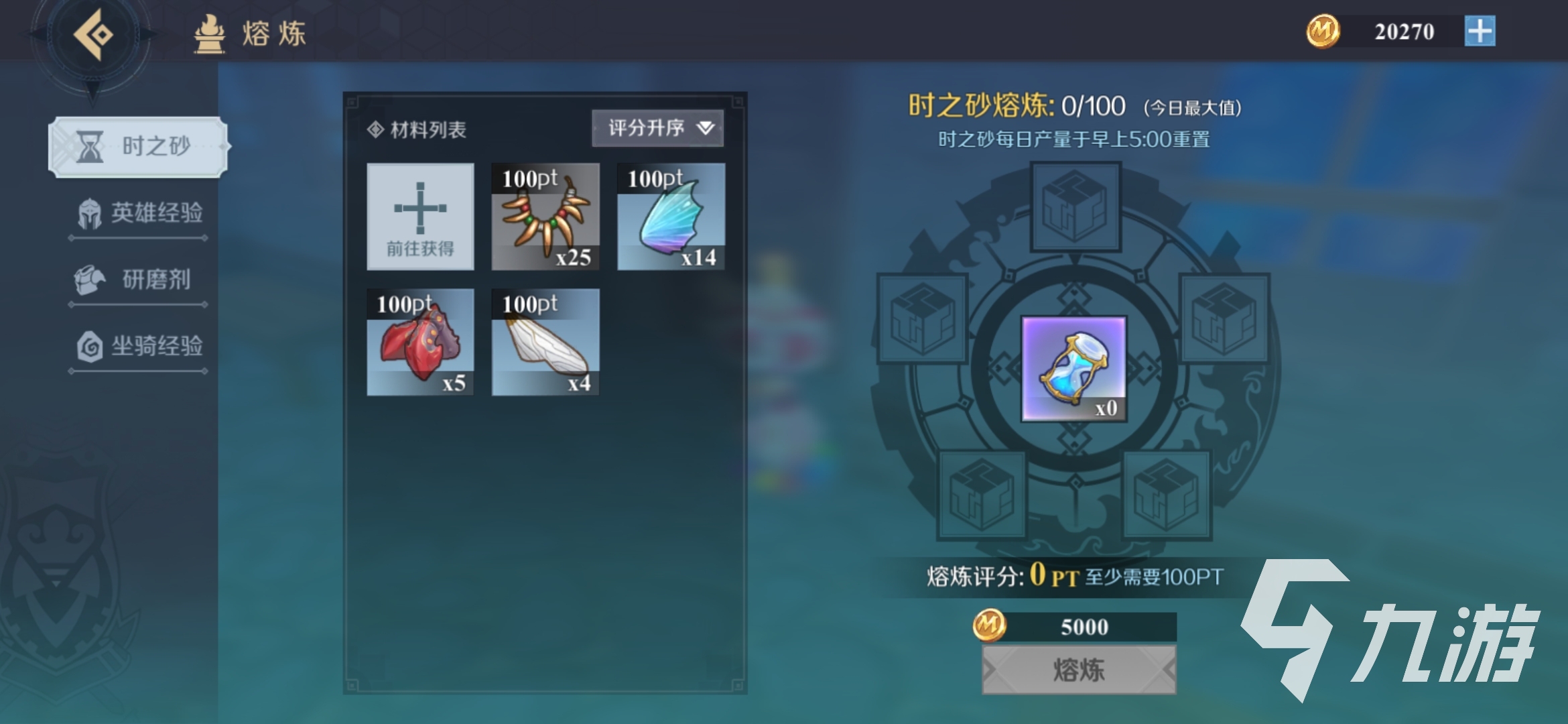1568x724 pixels.
Task: Select the blue butterfly wing material x14
Action: [x=671, y=217]
